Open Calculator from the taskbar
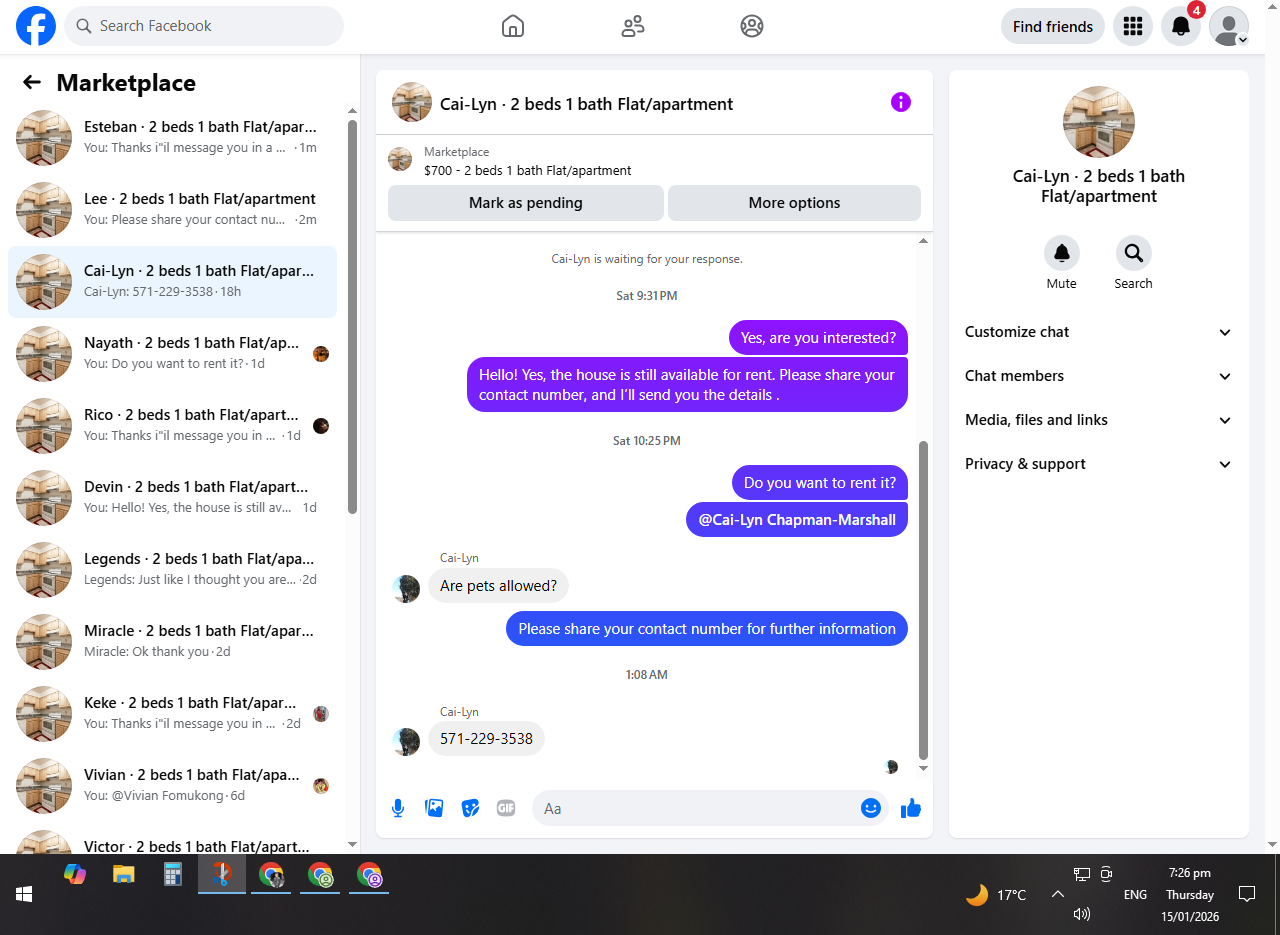The height and width of the screenshot is (935, 1280). click(x=173, y=874)
